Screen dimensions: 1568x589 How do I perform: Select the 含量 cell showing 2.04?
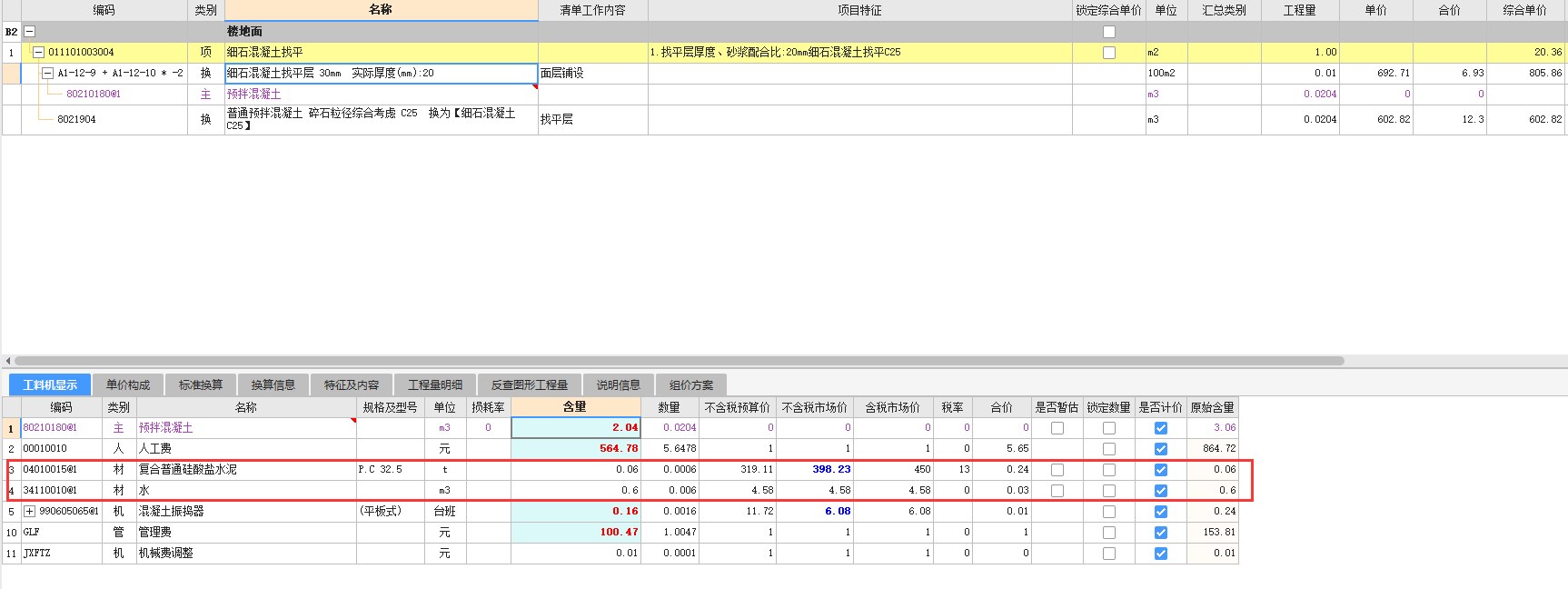[576, 428]
